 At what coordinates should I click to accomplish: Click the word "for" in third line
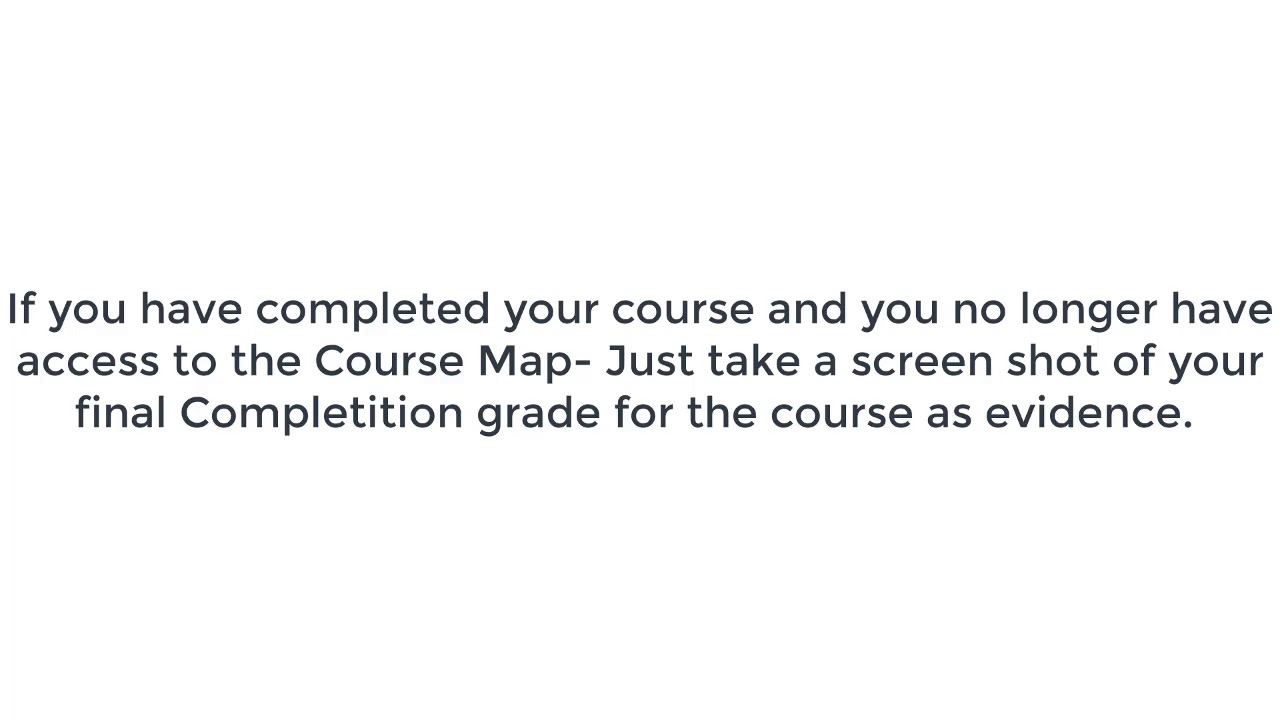(643, 412)
